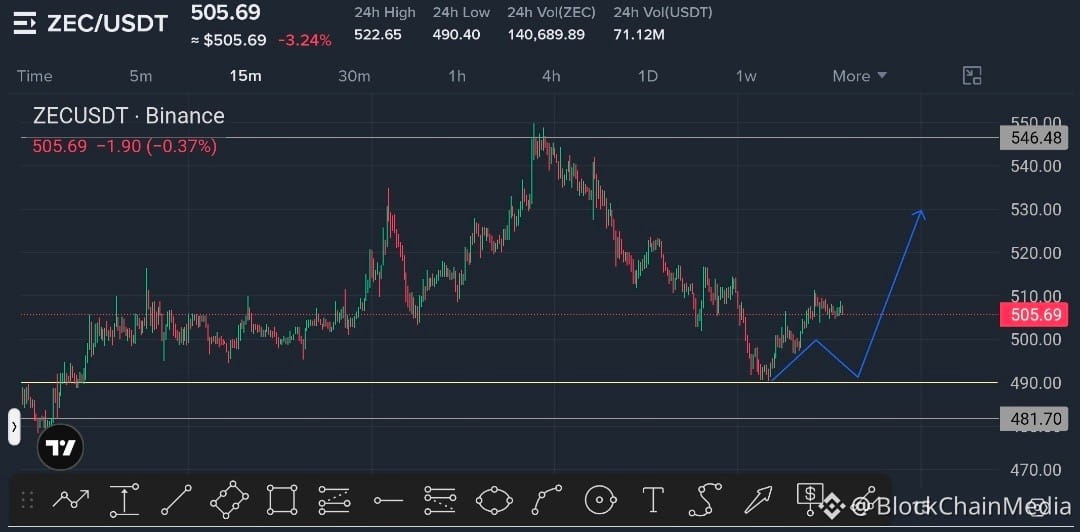Click the 24h Low value 490.40
This screenshot has height=532, width=1080.
coord(456,34)
